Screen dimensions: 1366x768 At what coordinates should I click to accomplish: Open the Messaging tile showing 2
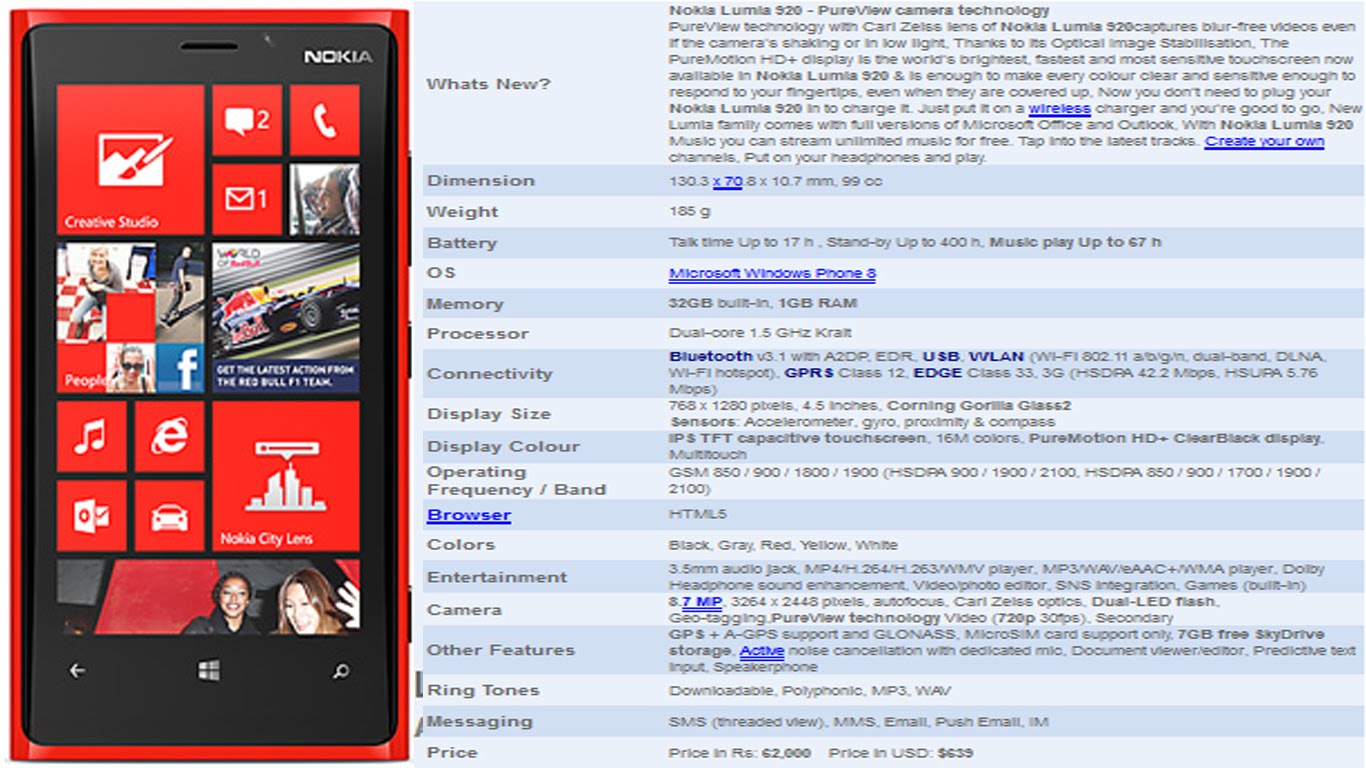(246, 120)
